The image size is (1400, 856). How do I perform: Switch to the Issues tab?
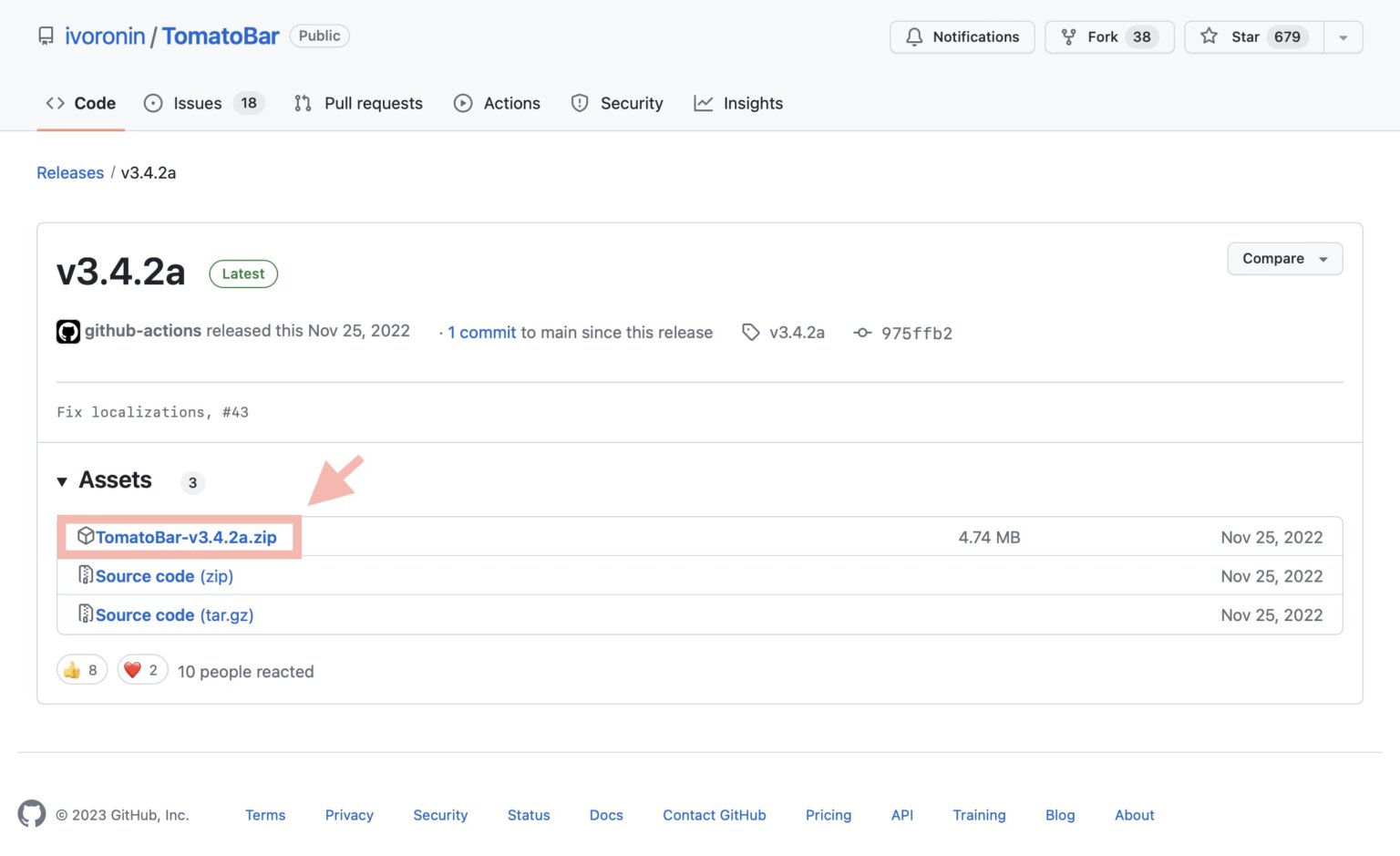(x=198, y=103)
